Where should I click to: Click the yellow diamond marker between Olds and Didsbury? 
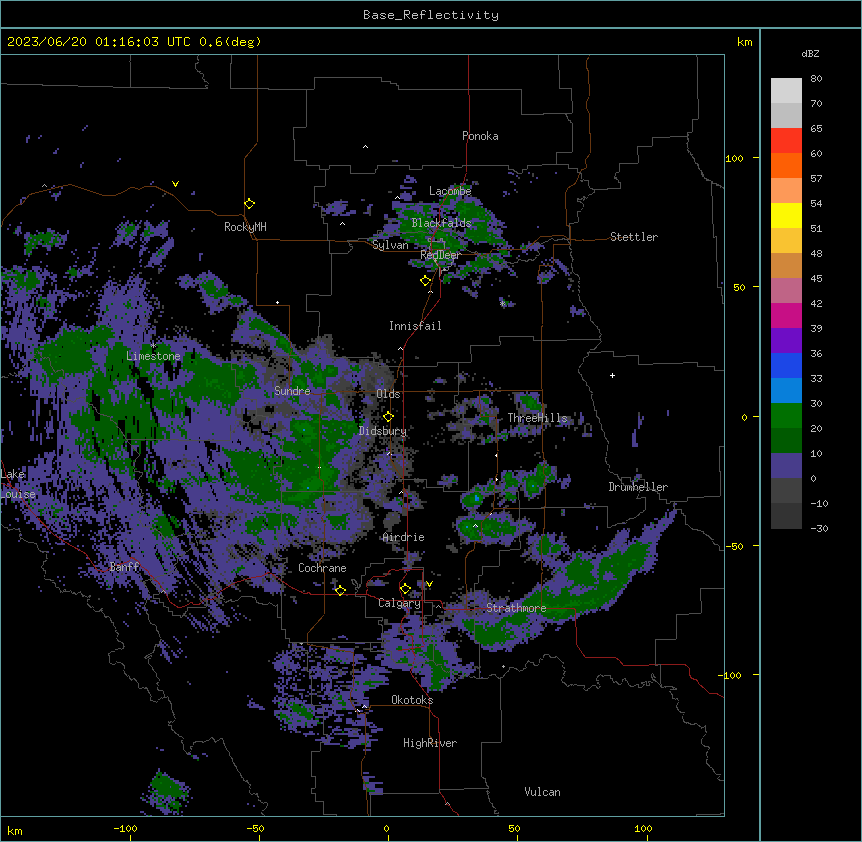click(x=388, y=417)
